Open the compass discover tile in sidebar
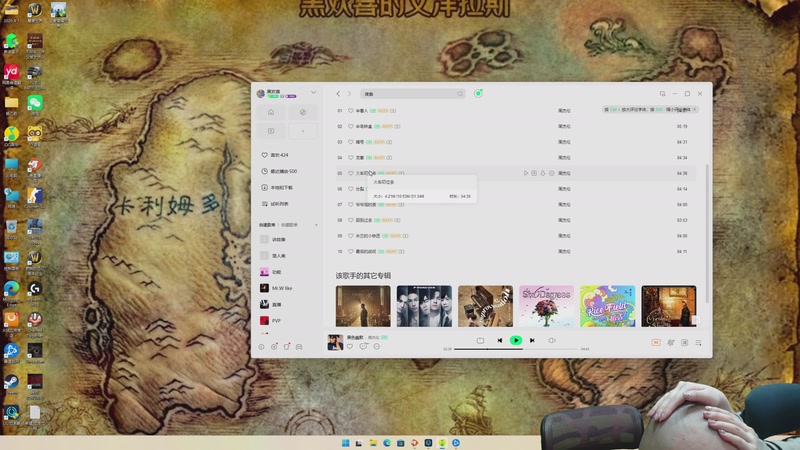This screenshot has width=800, height=450. point(303,112)
